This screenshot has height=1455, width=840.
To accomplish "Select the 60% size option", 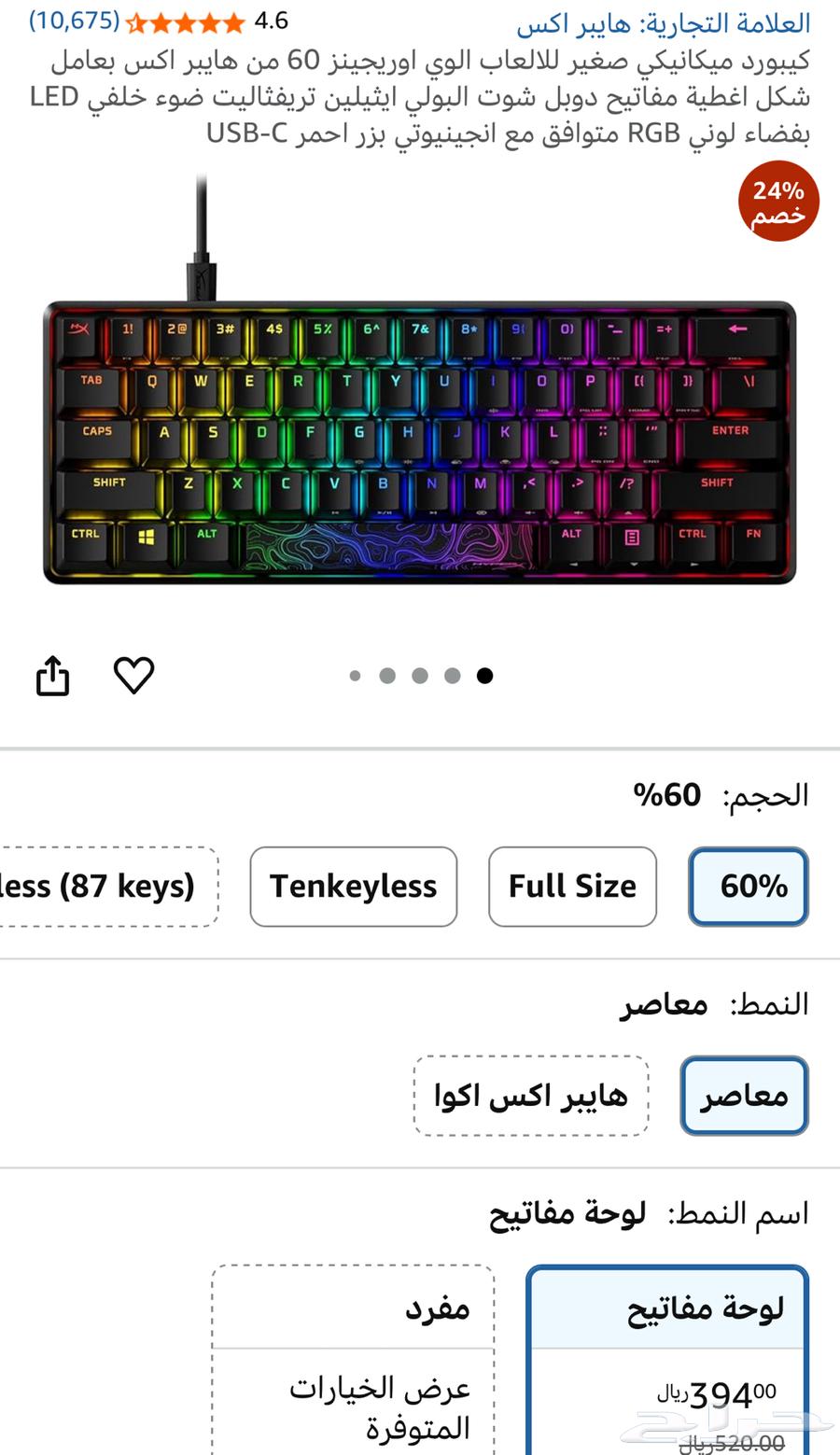I will (749, 886).
